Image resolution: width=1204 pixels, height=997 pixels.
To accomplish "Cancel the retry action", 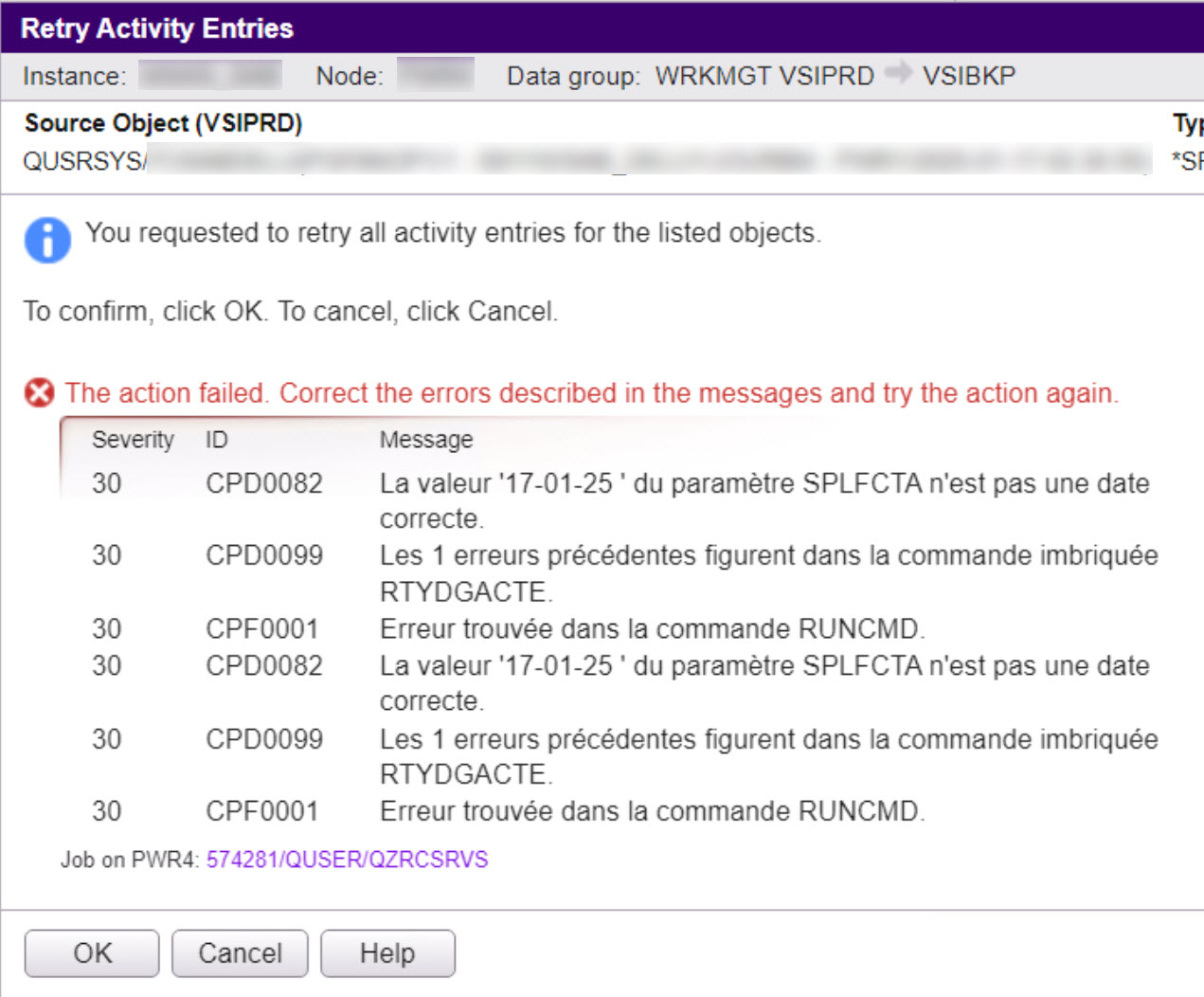I will click(239, 953).
